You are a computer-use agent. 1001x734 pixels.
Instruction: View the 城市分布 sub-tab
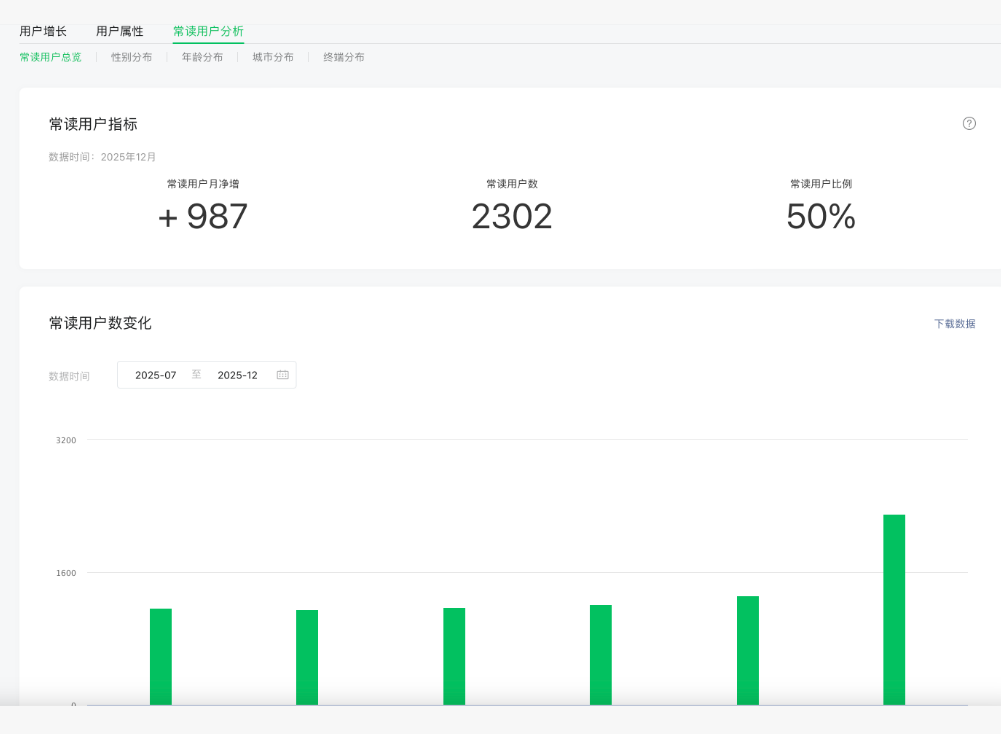click(x=273, y=58)
